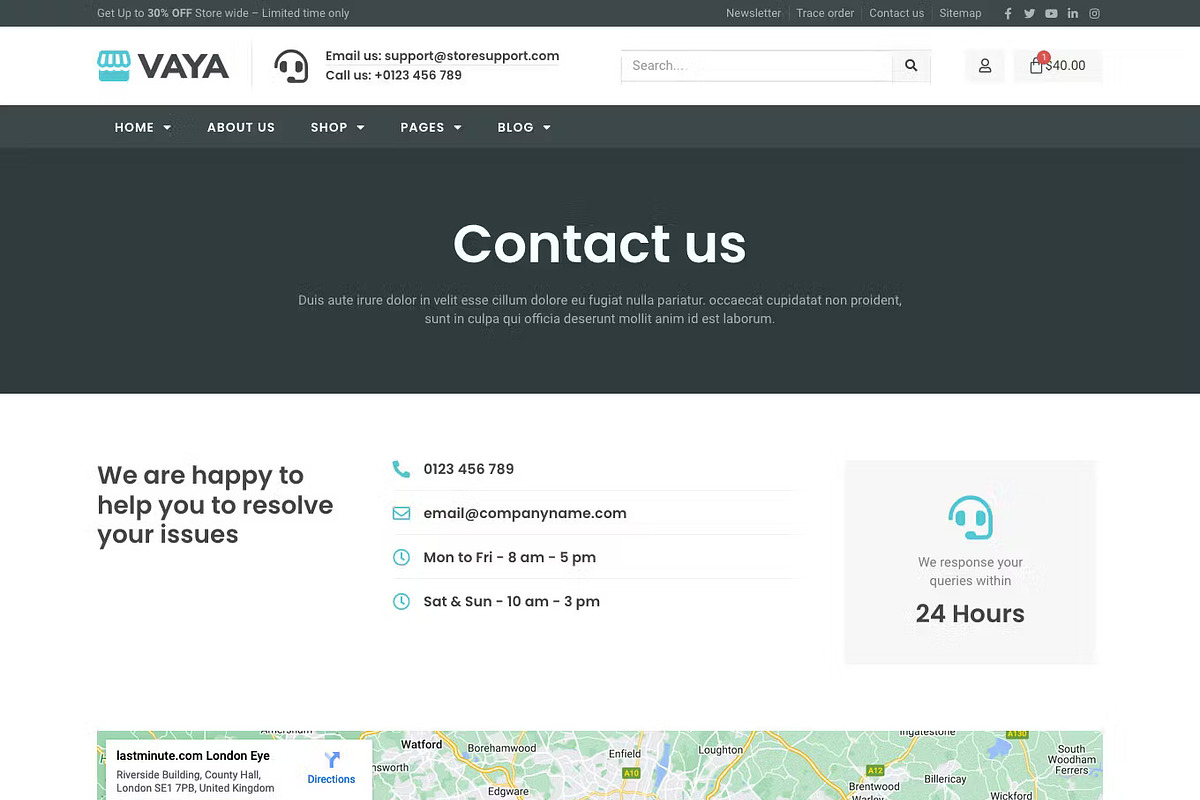Open the Twitter social icon

click(1029, 13)
